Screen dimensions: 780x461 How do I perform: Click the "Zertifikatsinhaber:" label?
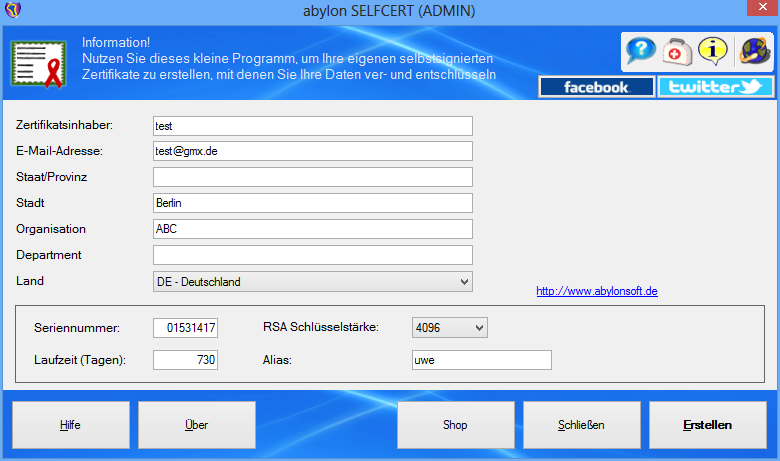tap(65, 125)
